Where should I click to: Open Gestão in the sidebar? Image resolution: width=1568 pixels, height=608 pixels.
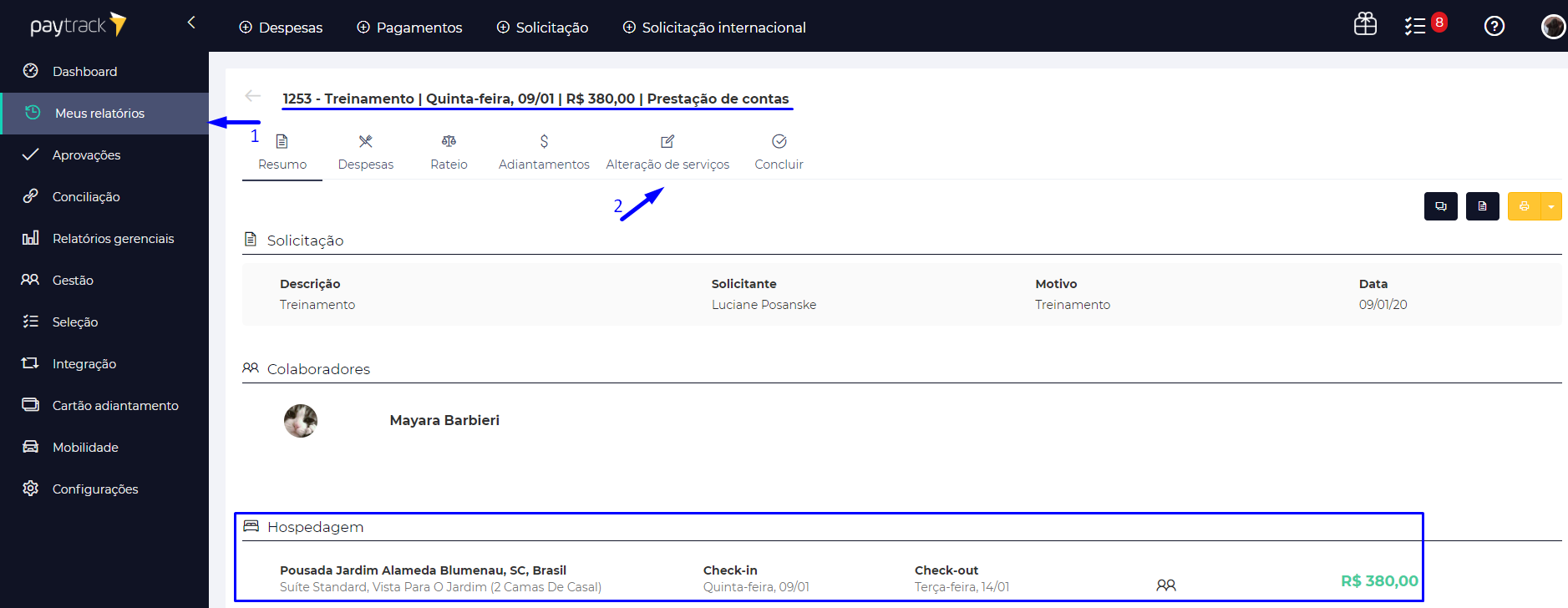coord(104,281)
